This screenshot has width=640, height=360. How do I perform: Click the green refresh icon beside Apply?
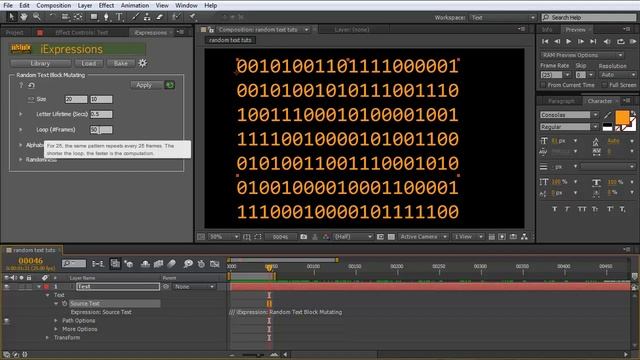pos(169,85)
